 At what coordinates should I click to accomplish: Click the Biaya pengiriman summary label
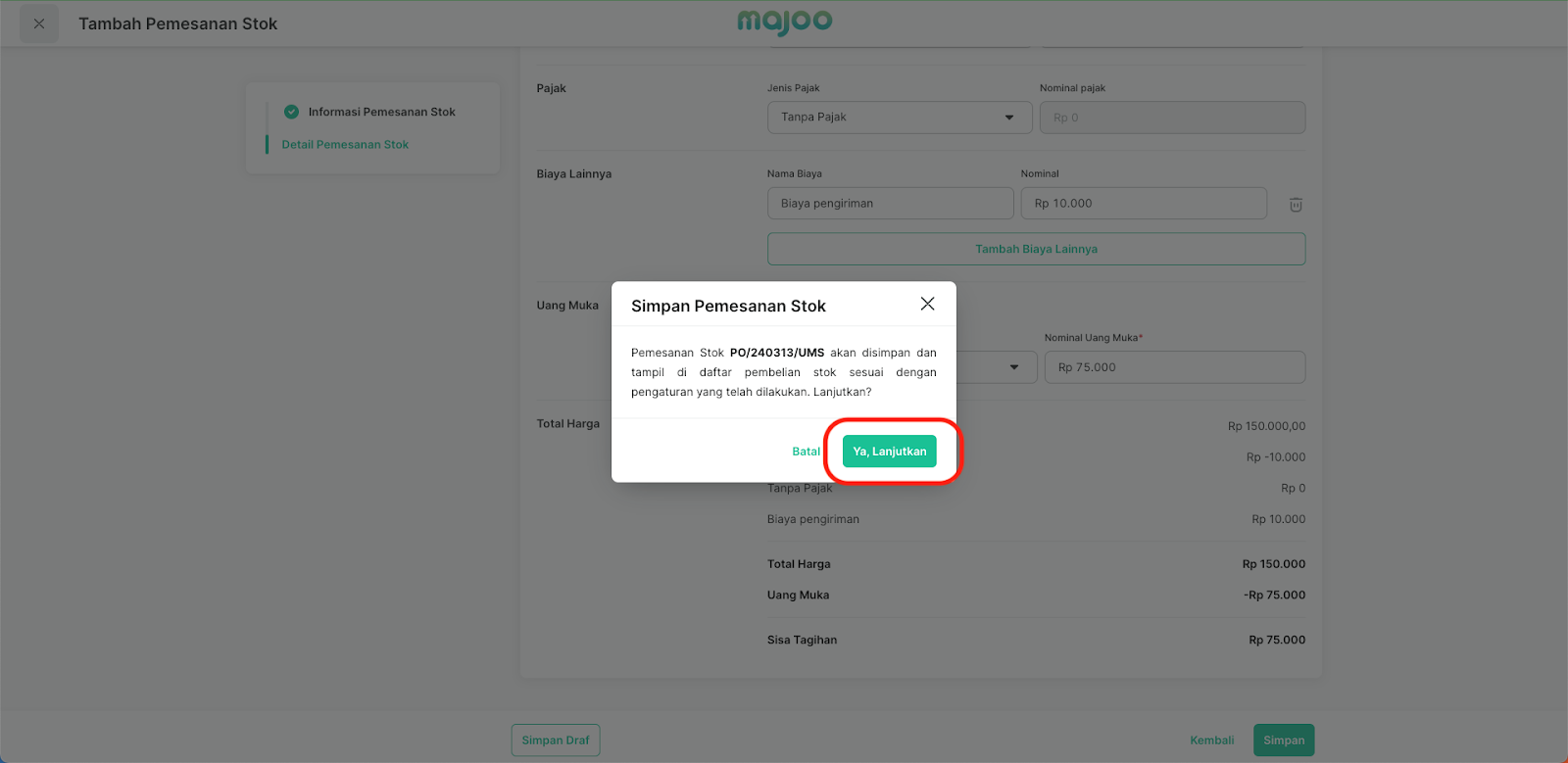click(813, 519)
